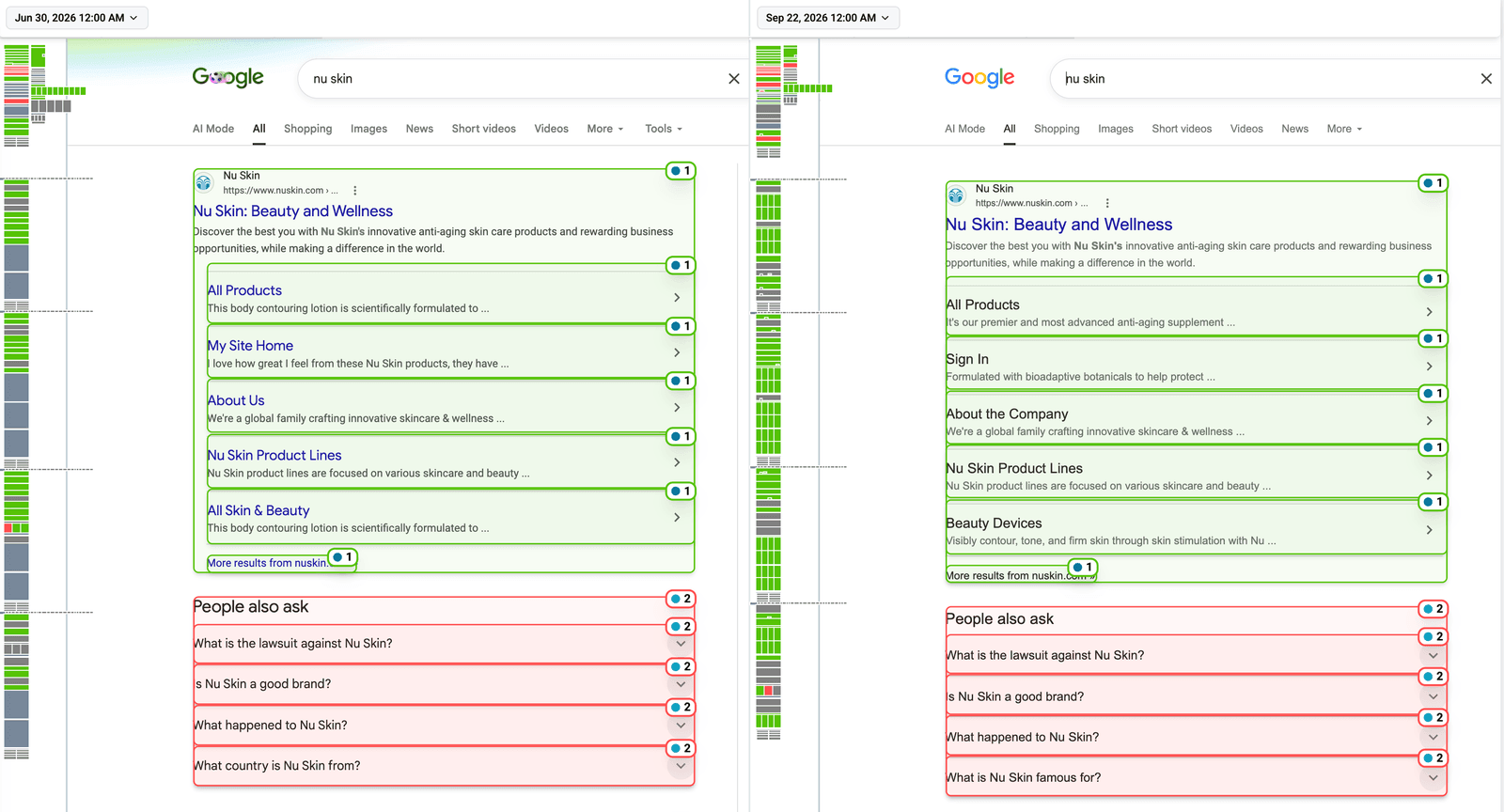The width and height of the screenshot is (1504, 812).
Task: Follow the Sign In sitelink
Action: tap(967, 359)
